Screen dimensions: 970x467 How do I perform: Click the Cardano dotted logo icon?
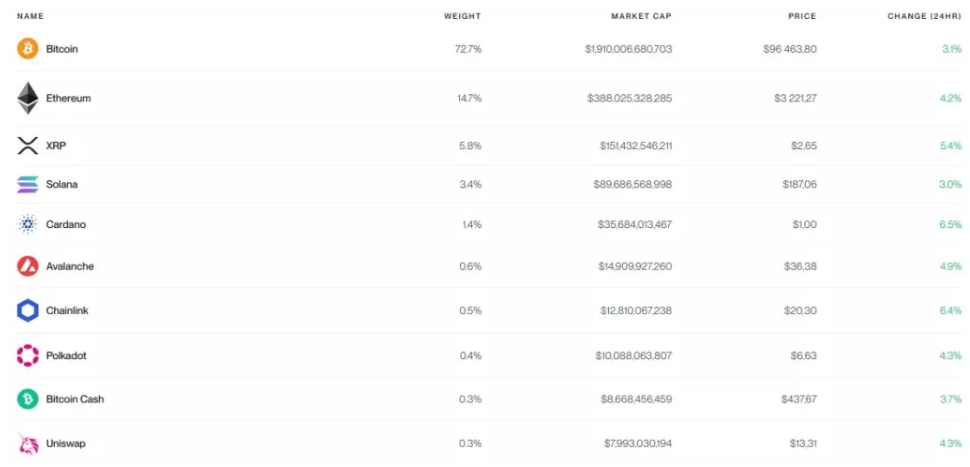(27, 225)
